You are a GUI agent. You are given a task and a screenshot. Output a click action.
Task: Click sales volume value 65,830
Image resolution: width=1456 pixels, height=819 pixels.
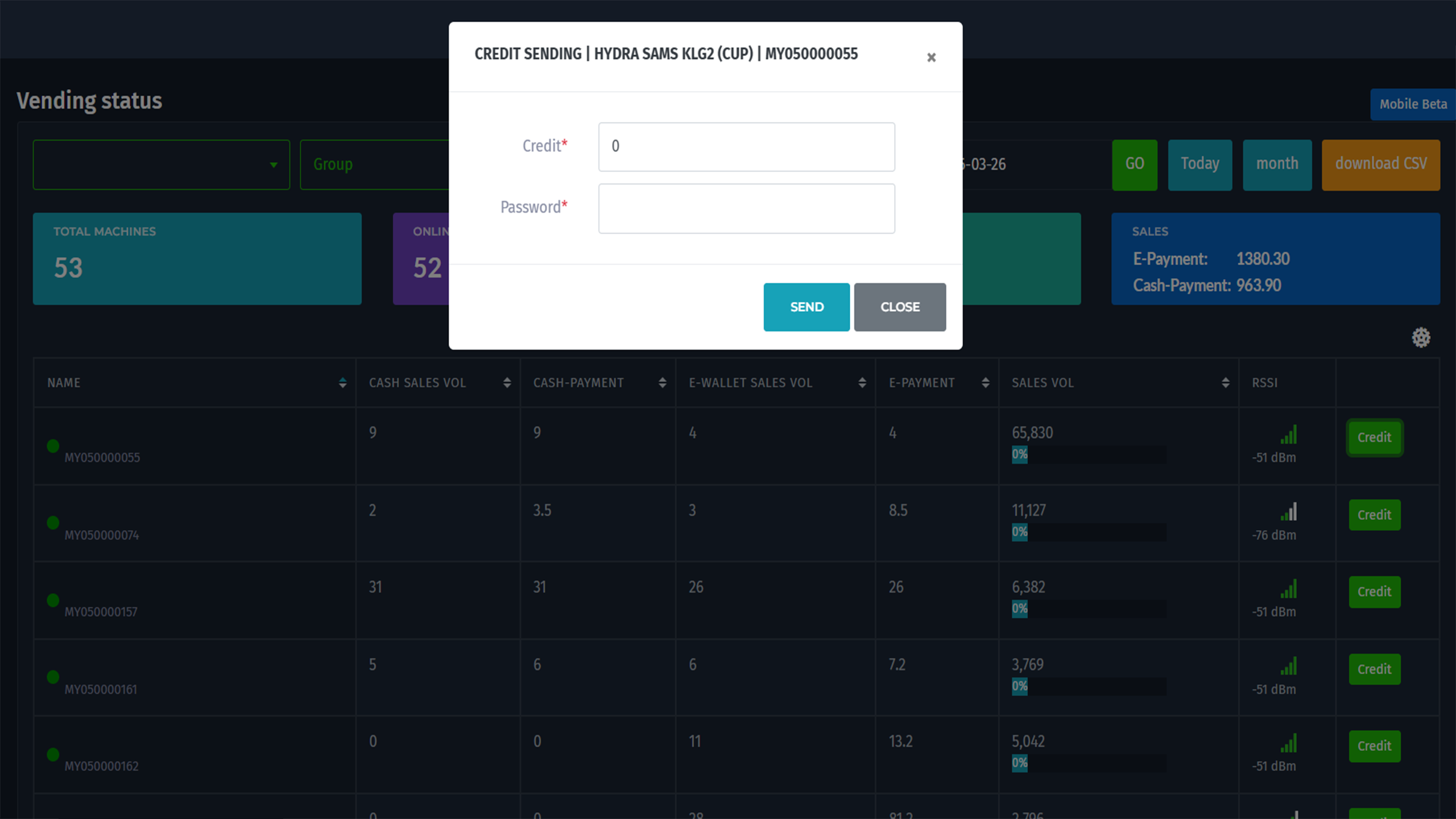pyautogui.click(x=1032, y=433)
